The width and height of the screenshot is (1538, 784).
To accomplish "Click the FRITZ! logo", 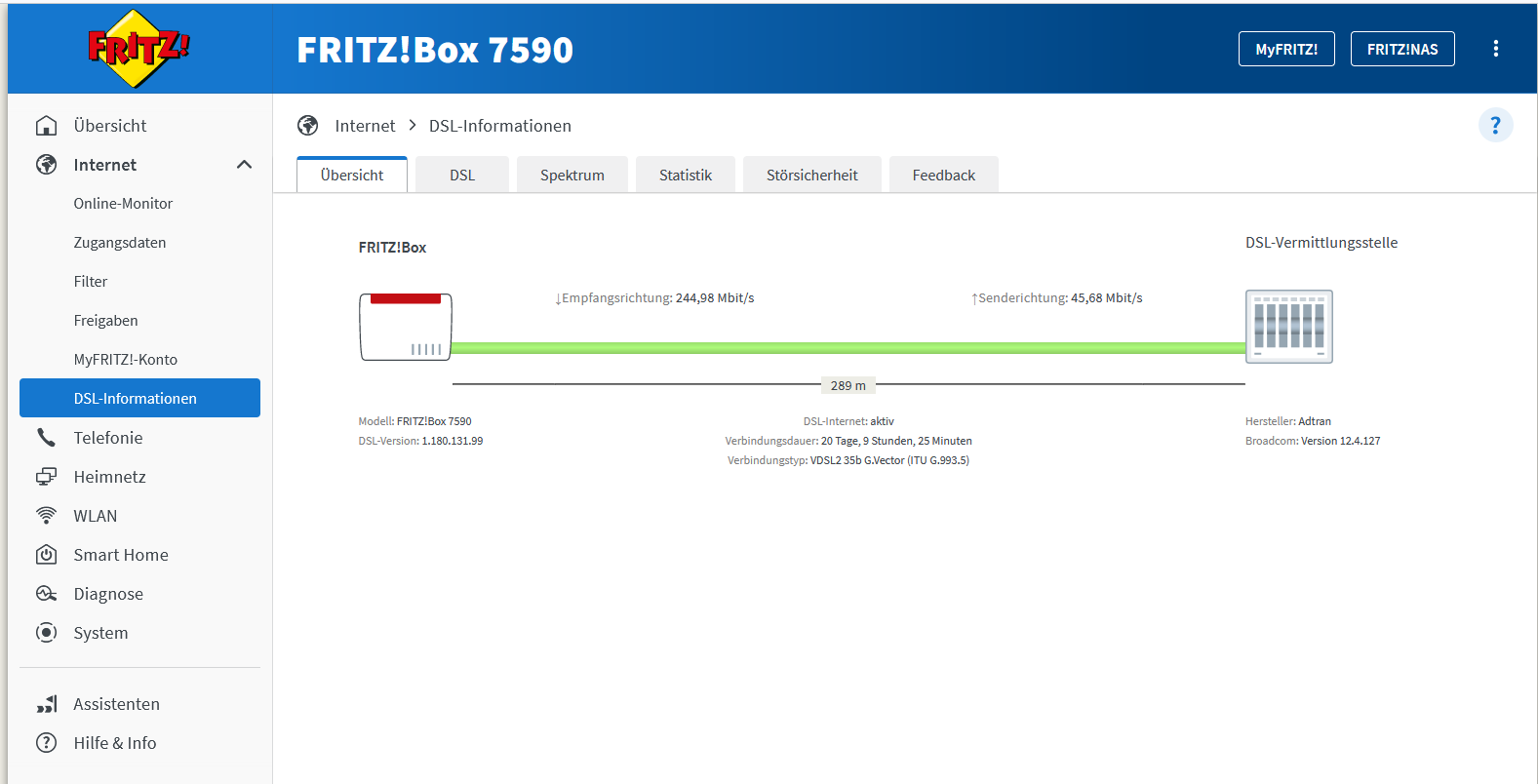I will (x=139, y=49).
